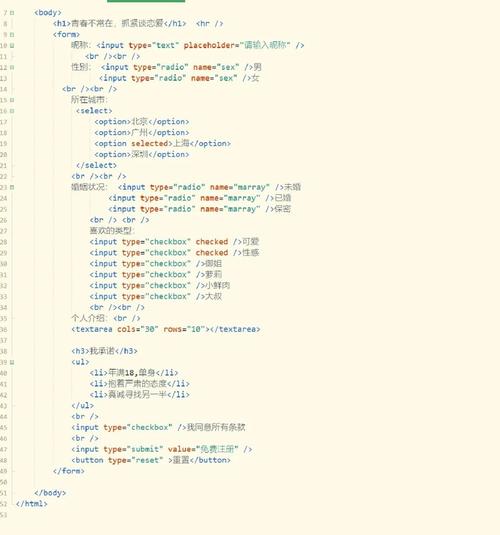Place cursor on the textarea tag line
Screen dimensions: 500x535
[x=166, y=330]
